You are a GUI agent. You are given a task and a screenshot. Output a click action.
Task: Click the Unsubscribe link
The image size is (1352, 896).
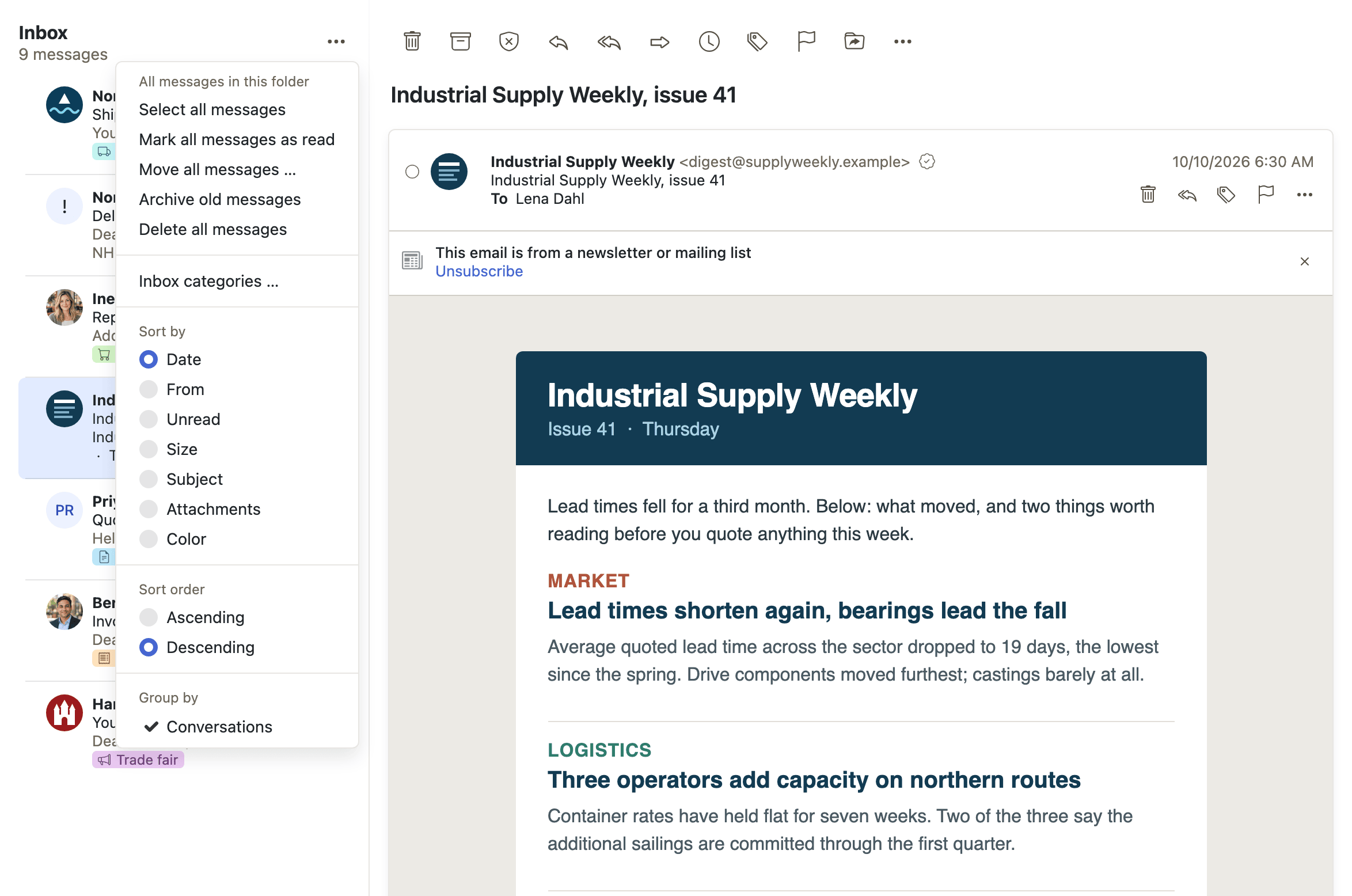point(479,271)
